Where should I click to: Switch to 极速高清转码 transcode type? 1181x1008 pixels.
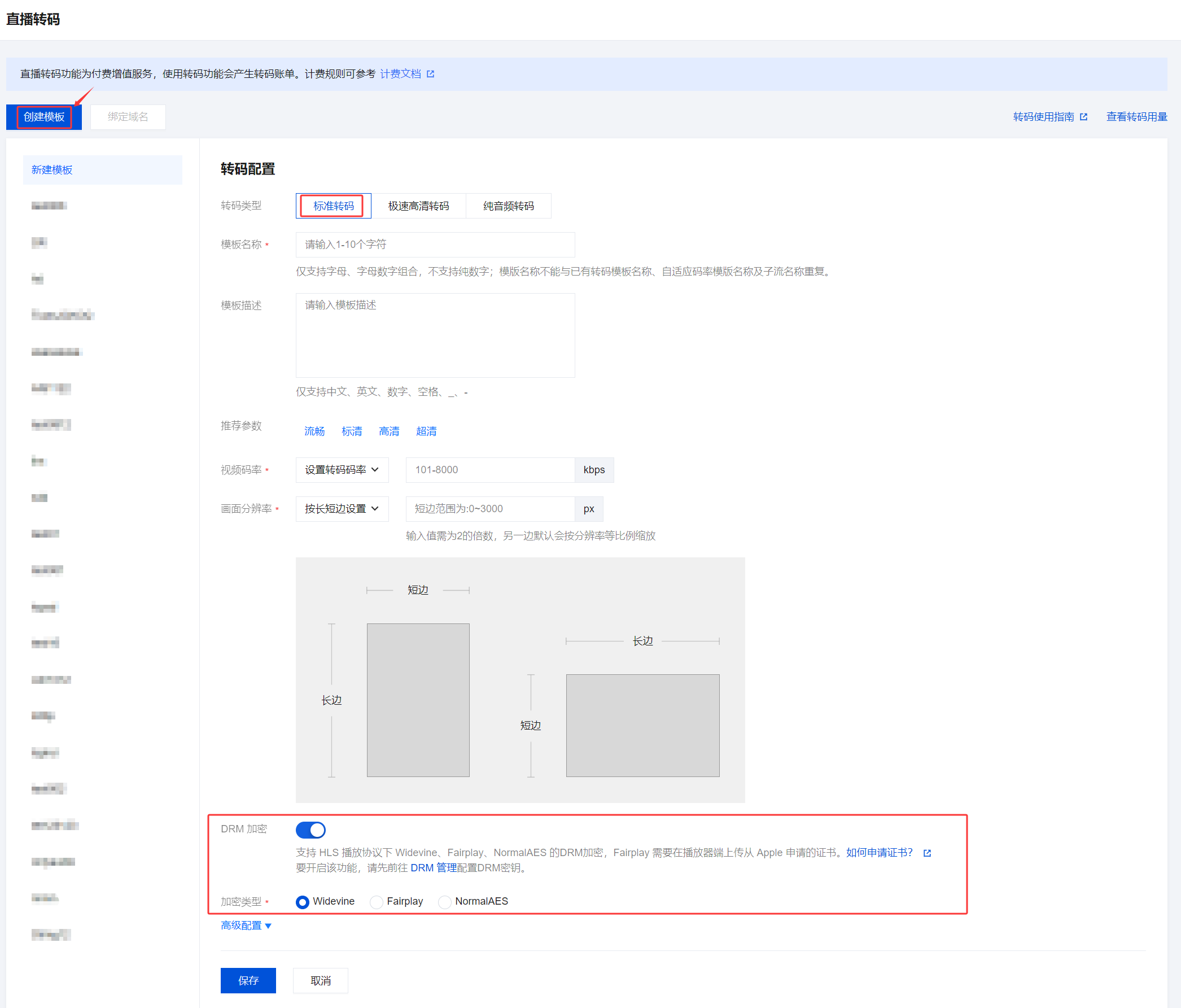tap(418, 206)
